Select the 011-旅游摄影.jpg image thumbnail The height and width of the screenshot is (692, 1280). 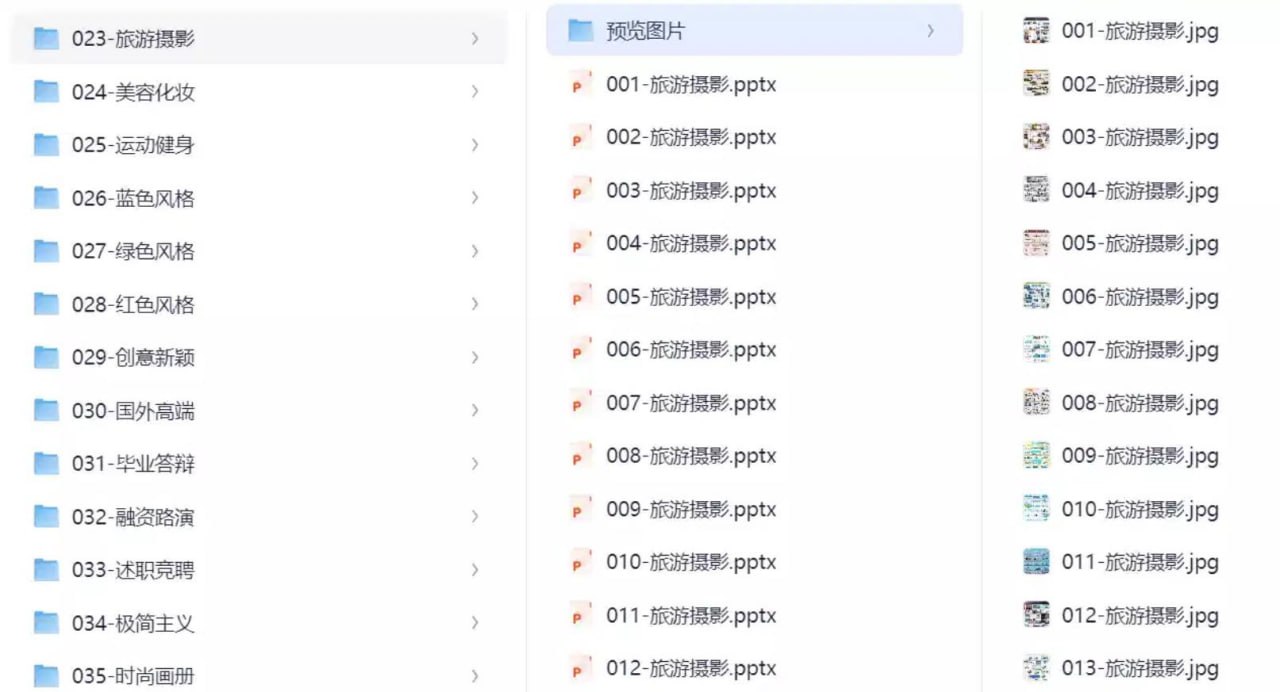click(1037, 562)
